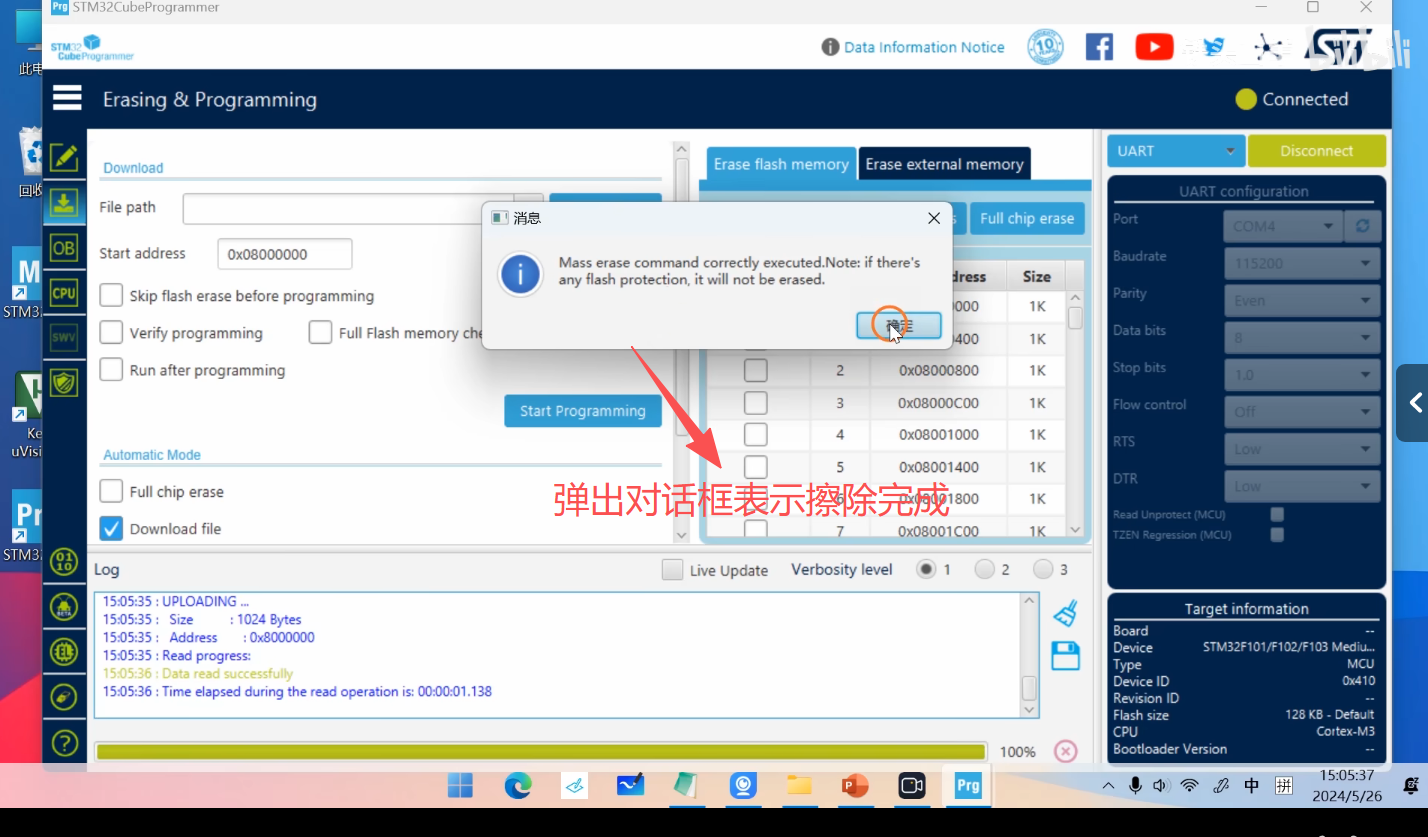
Task: Launch Microsoft Edge from taskbar
Action: point(517,786)
